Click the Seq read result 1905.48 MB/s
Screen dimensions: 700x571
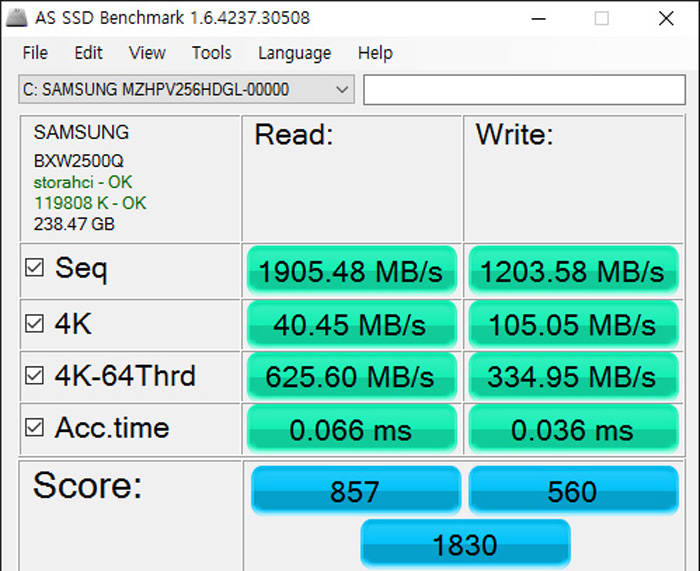coord(352,271)
